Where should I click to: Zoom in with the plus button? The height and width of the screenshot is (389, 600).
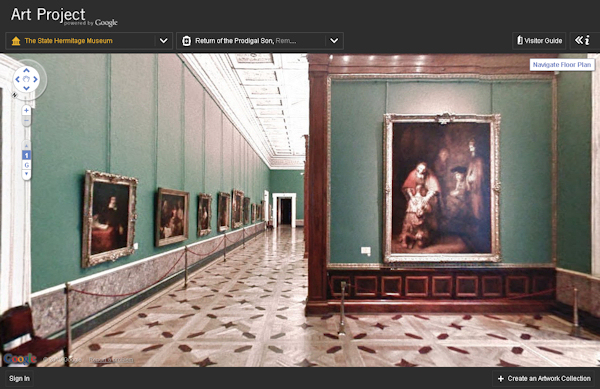point(26,111)
